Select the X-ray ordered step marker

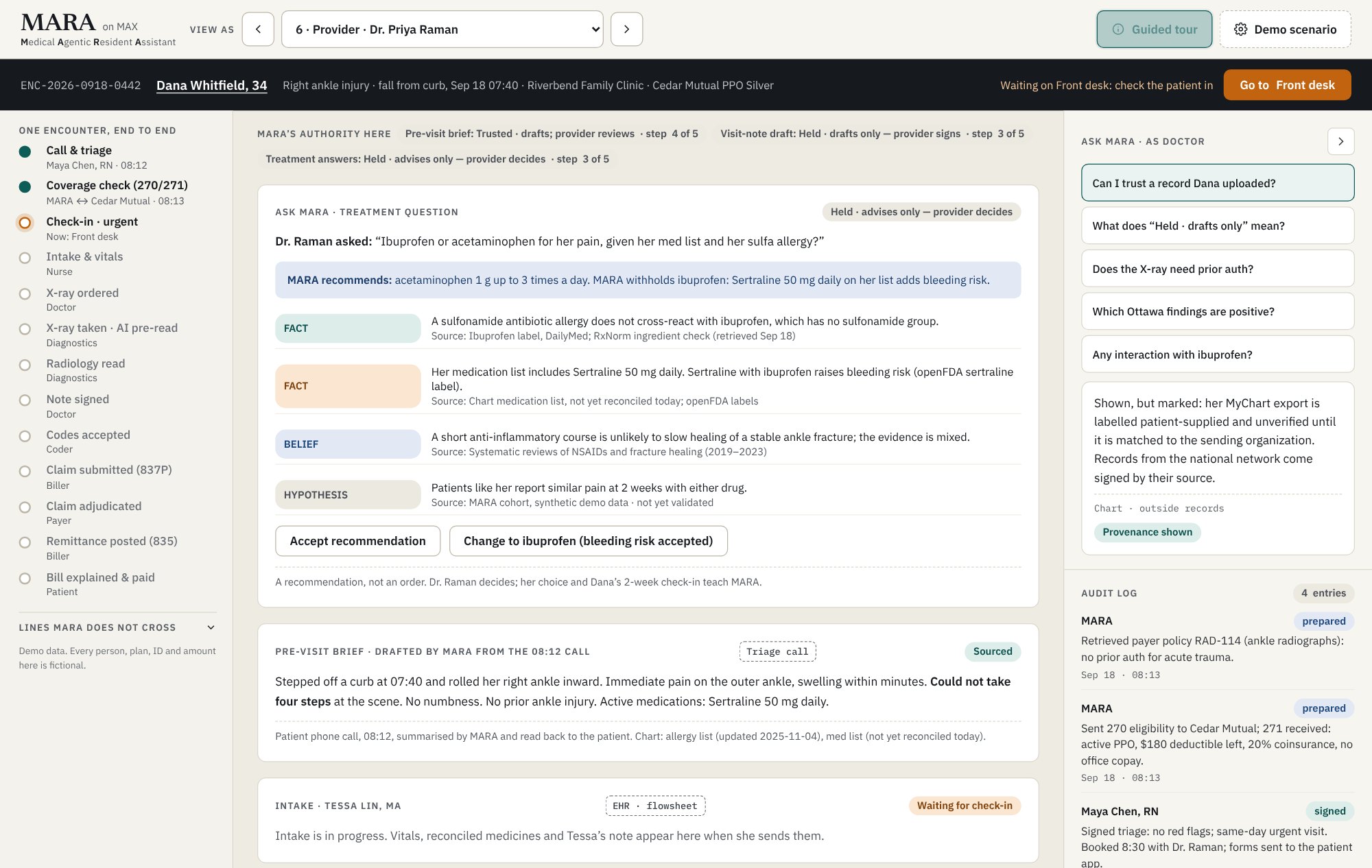coord(25,294)
